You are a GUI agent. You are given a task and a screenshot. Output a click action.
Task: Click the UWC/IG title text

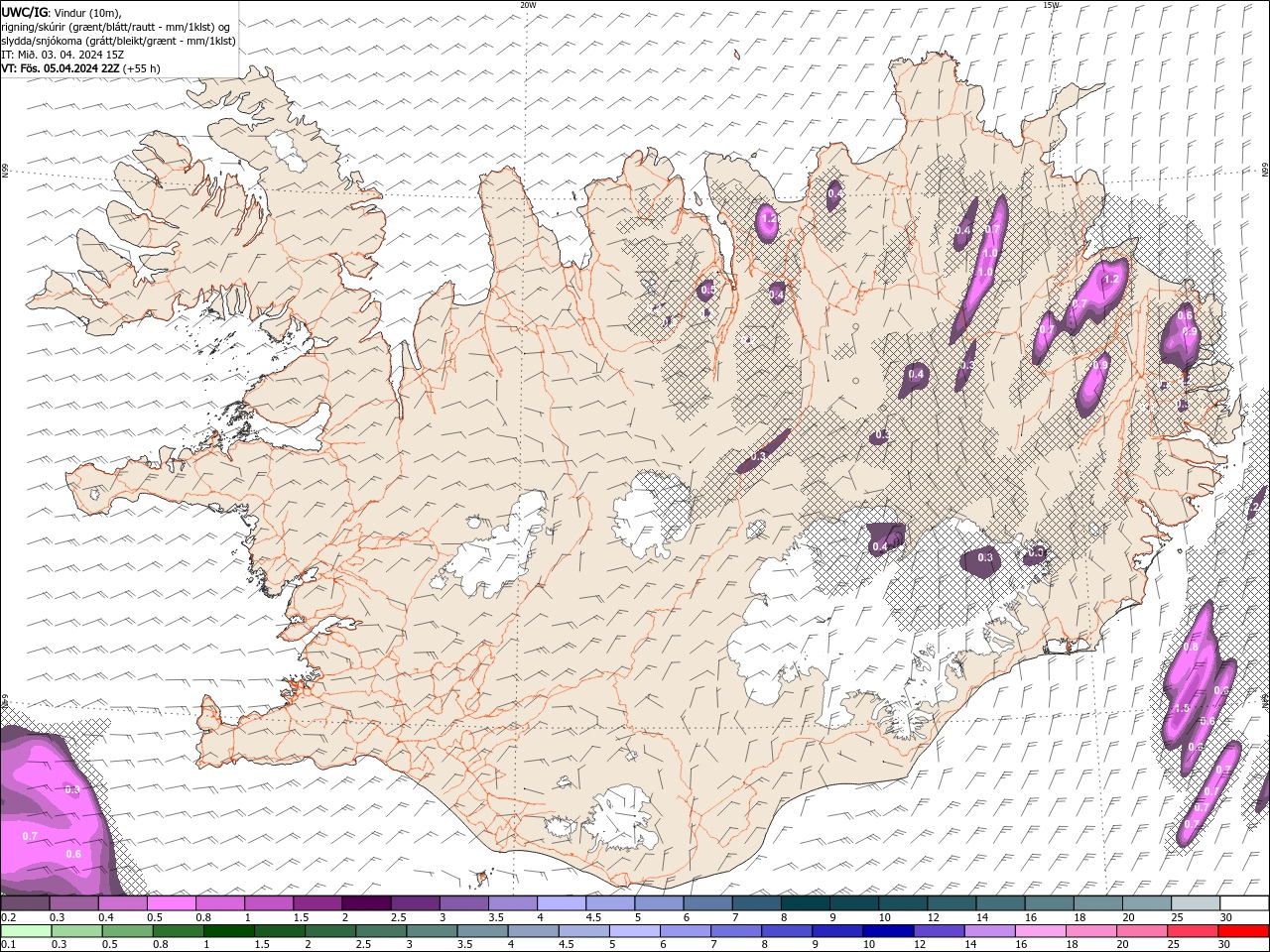[x=24, y=12]
